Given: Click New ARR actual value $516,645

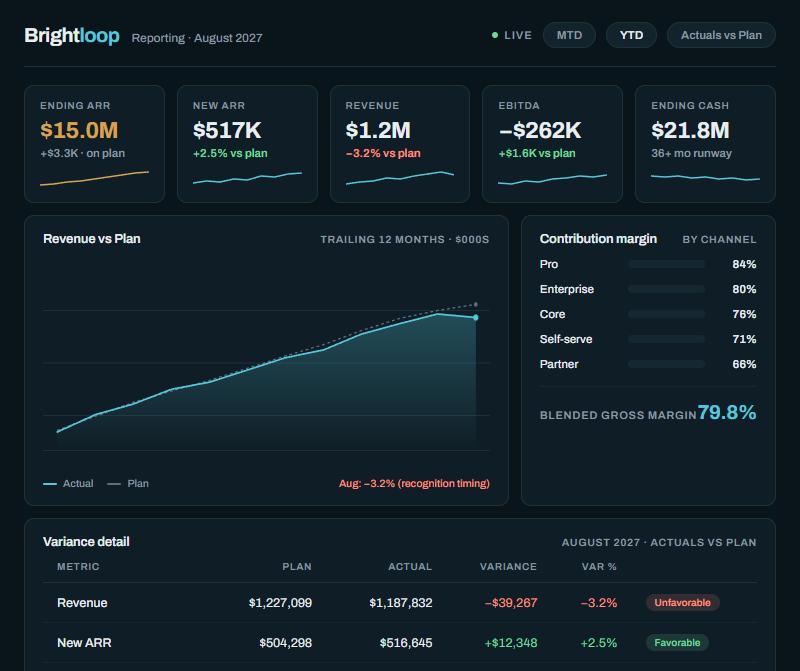Looking at the screenshot, I should coord(406,642).
